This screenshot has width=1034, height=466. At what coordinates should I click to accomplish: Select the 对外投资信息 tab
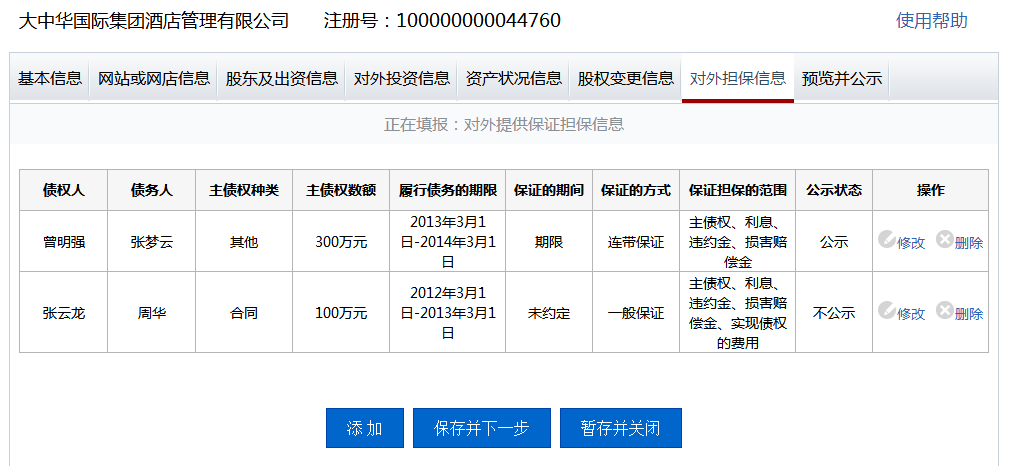[x=401, y=79]
